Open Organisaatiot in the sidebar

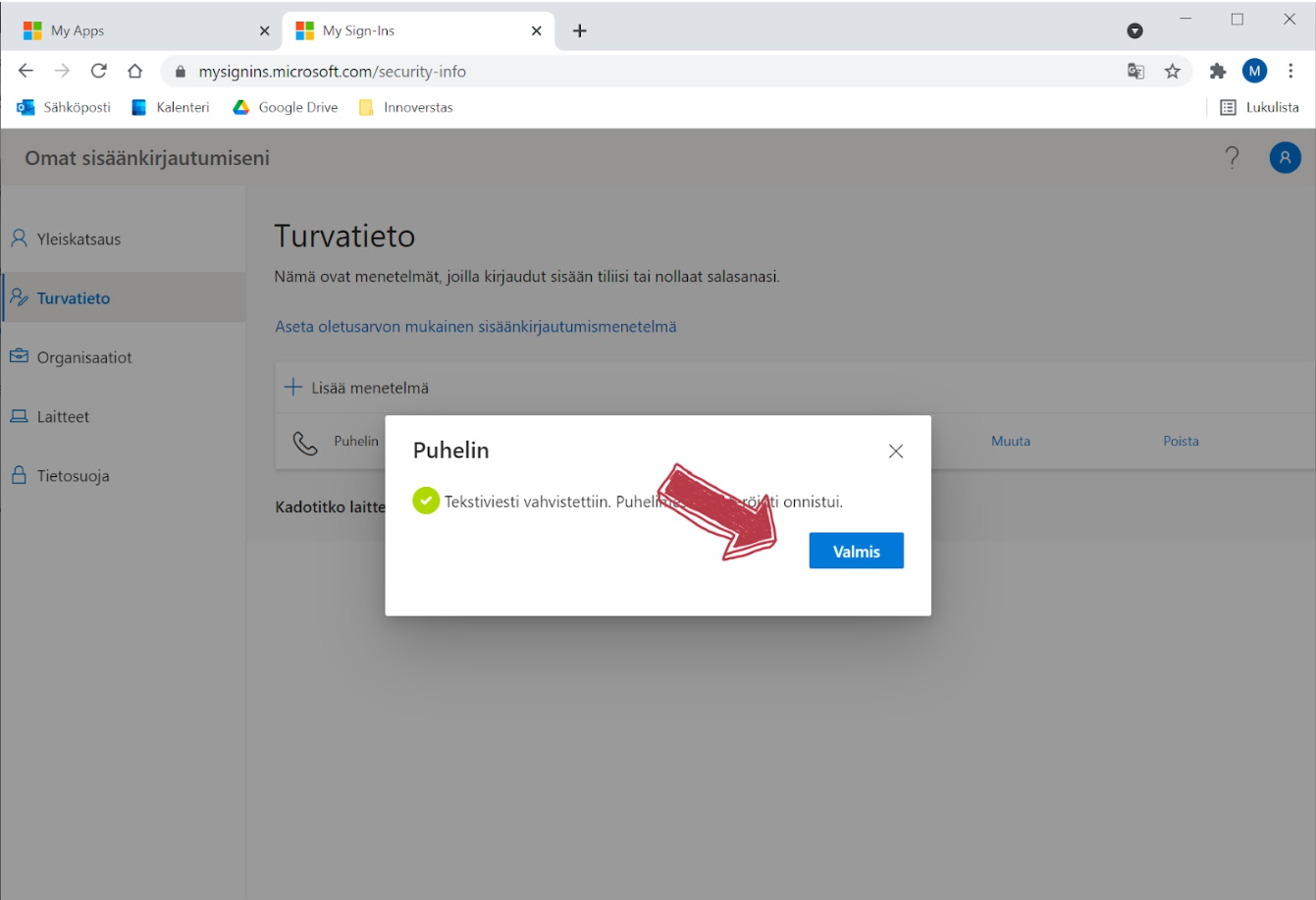123,357
